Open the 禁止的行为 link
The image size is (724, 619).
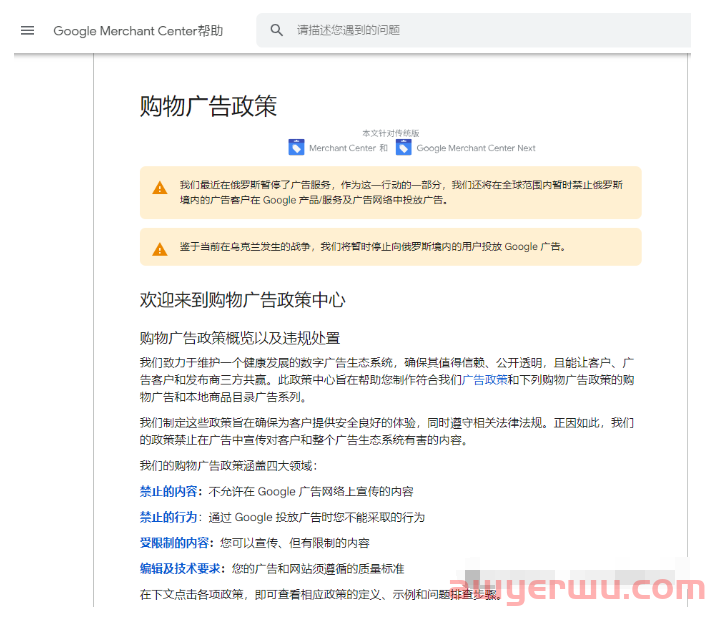pos(168,517)
